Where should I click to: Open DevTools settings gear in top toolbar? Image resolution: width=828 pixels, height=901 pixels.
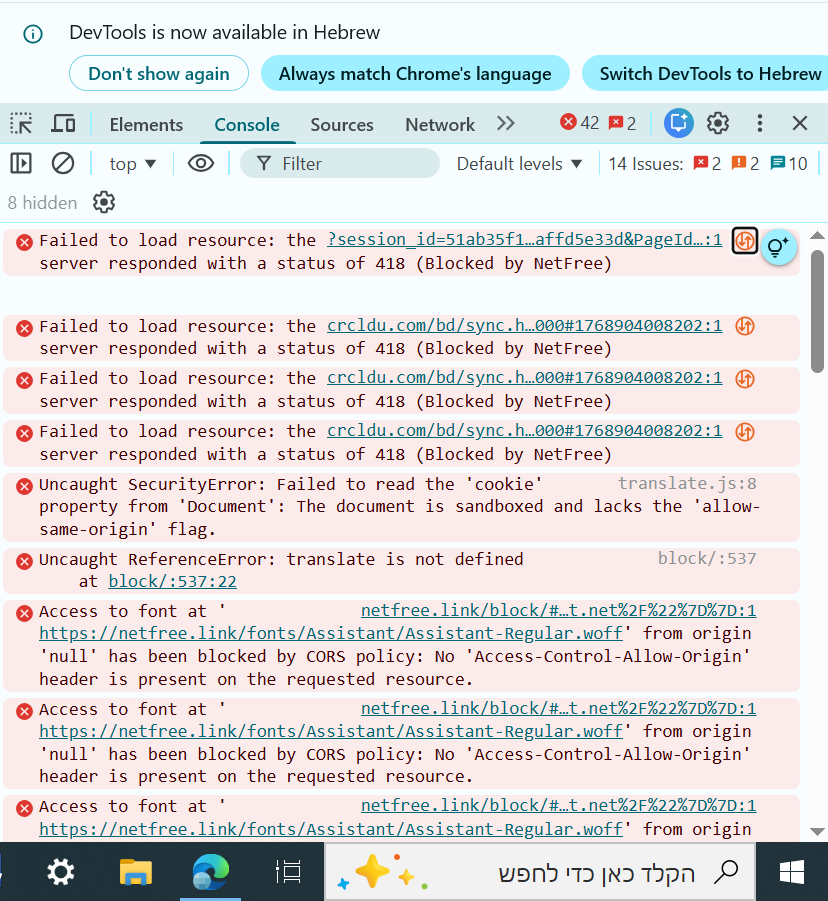click(x=718, y=123)
